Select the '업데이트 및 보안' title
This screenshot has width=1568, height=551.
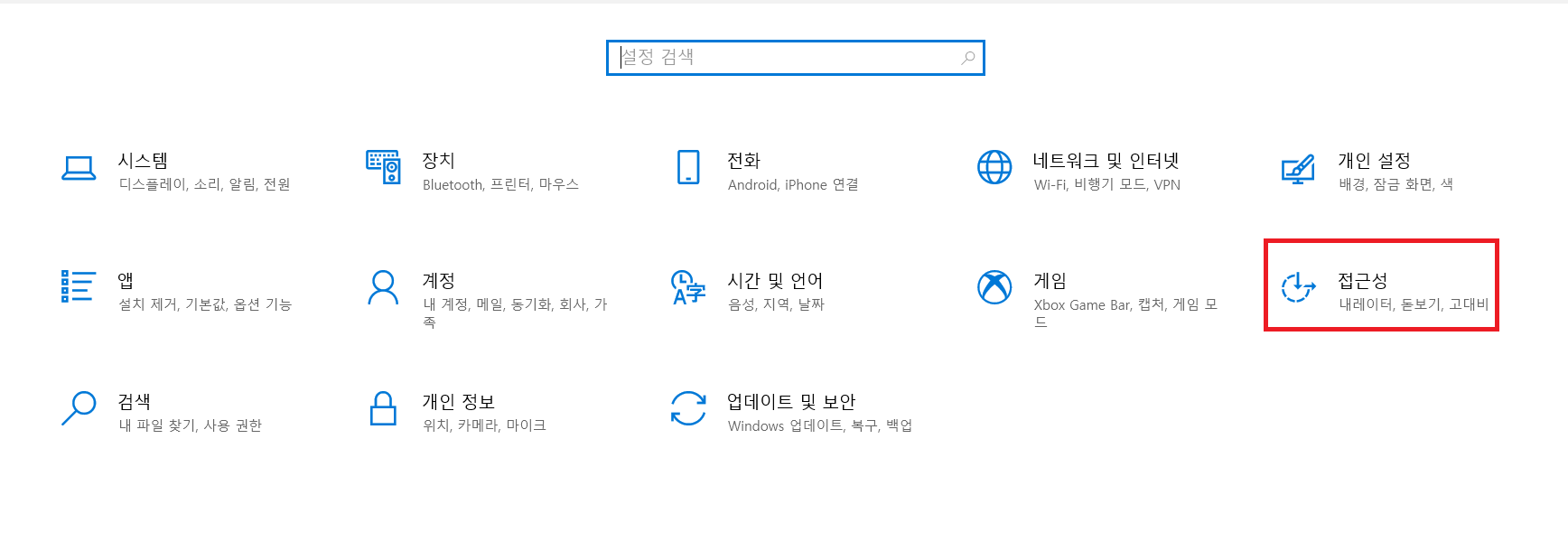point(791,402)
